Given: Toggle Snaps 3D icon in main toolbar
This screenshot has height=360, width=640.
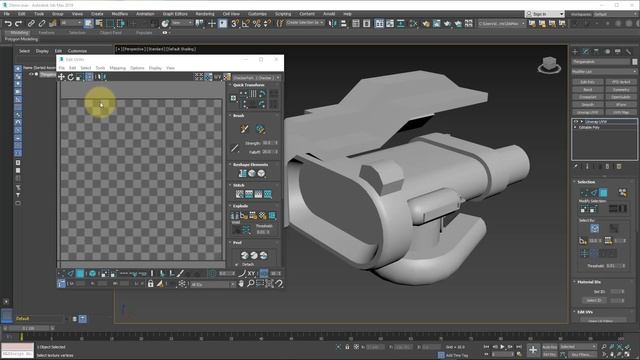Looking at the screenshot, I should coord(235,24).
